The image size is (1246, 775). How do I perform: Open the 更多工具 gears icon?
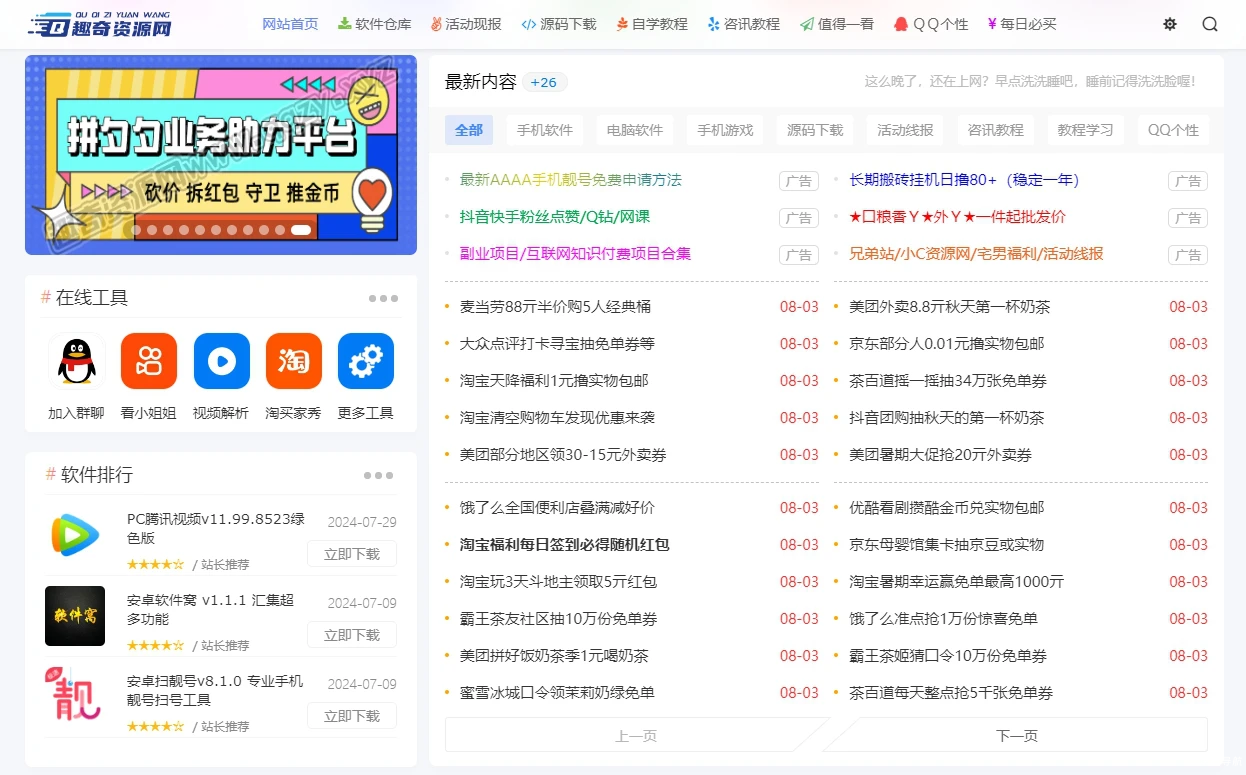point(366,361)
